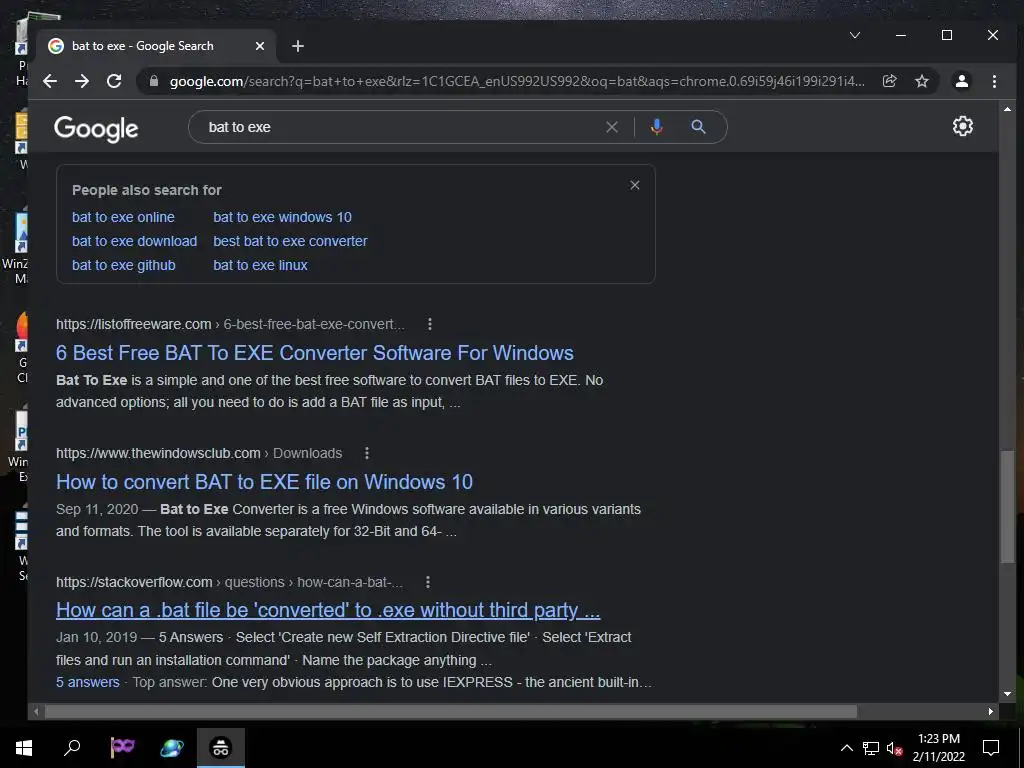Open Chrome's three-dot menu
This screenshot has height=768, width=1024.
(x=994, y=81)
